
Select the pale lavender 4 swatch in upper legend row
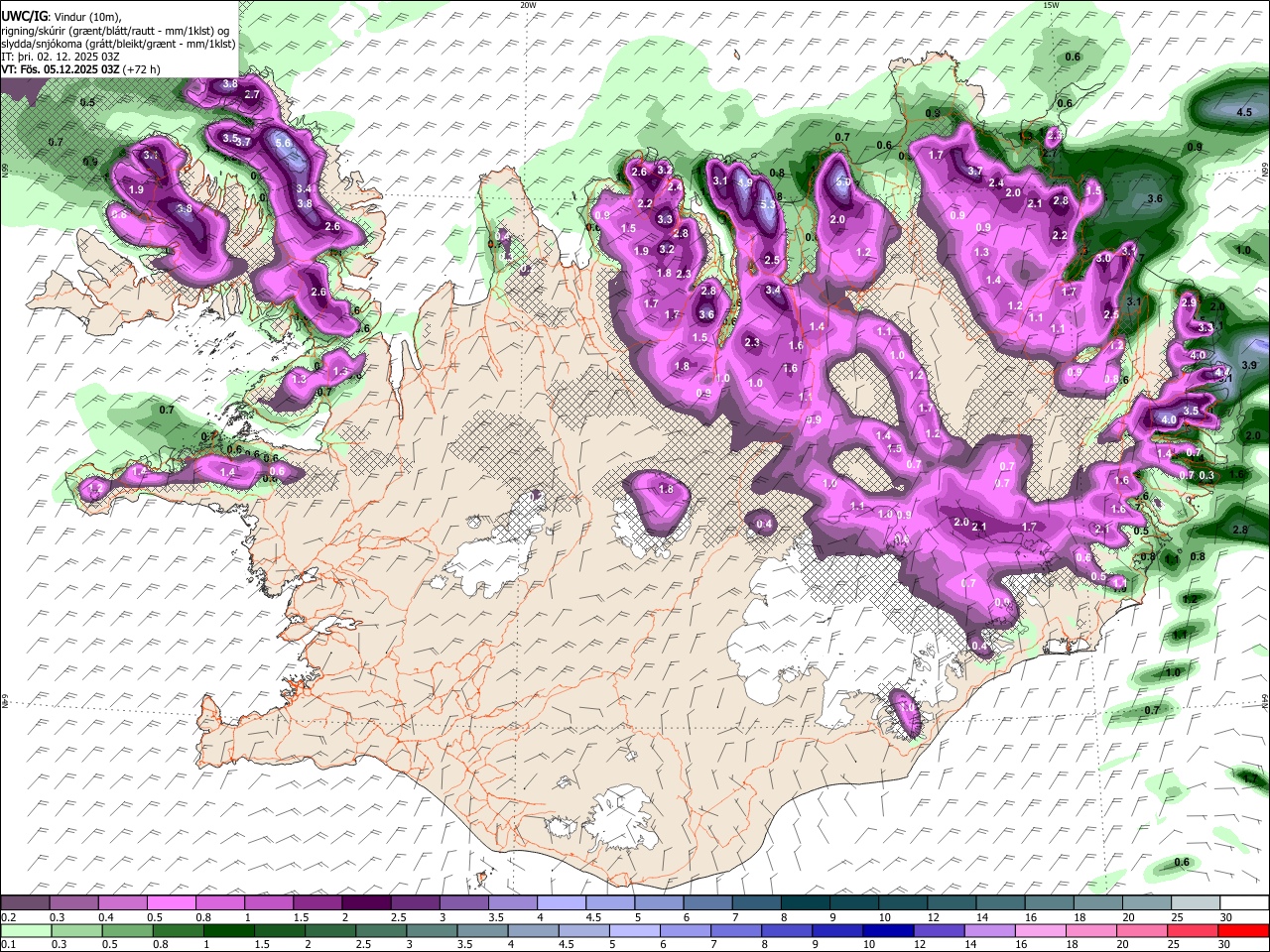point(561,903)
